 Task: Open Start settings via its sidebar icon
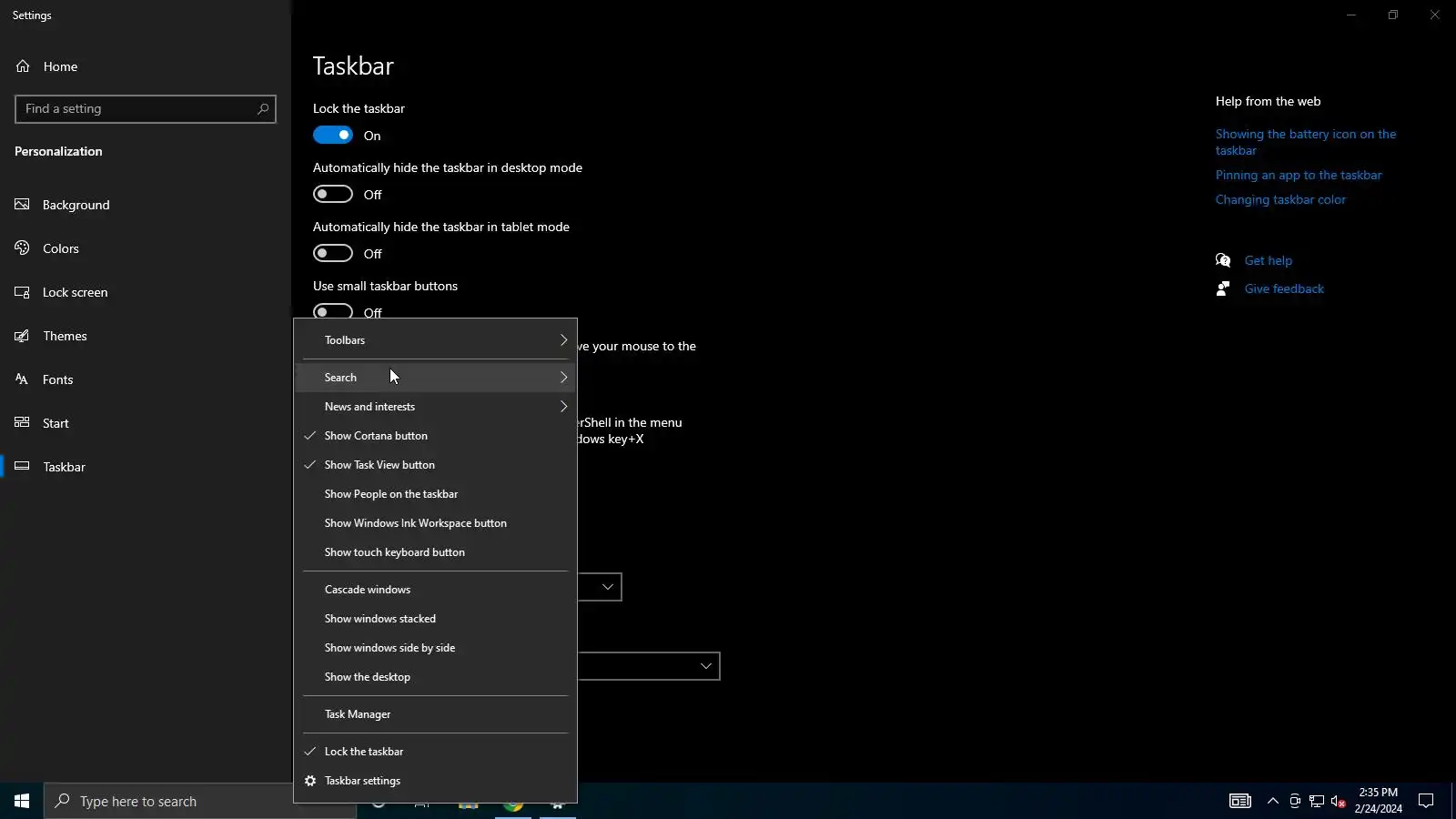tap(23, 423)
